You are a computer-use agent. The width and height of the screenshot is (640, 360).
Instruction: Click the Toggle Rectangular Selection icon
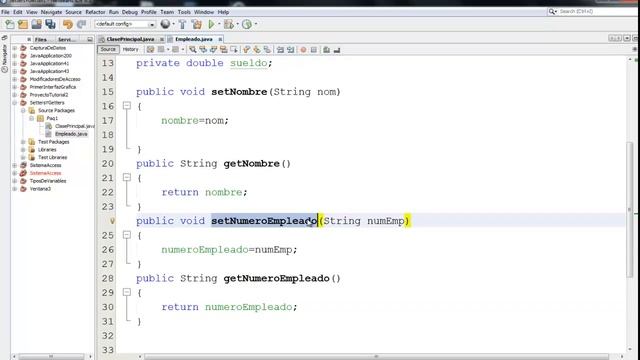(234, 49)
